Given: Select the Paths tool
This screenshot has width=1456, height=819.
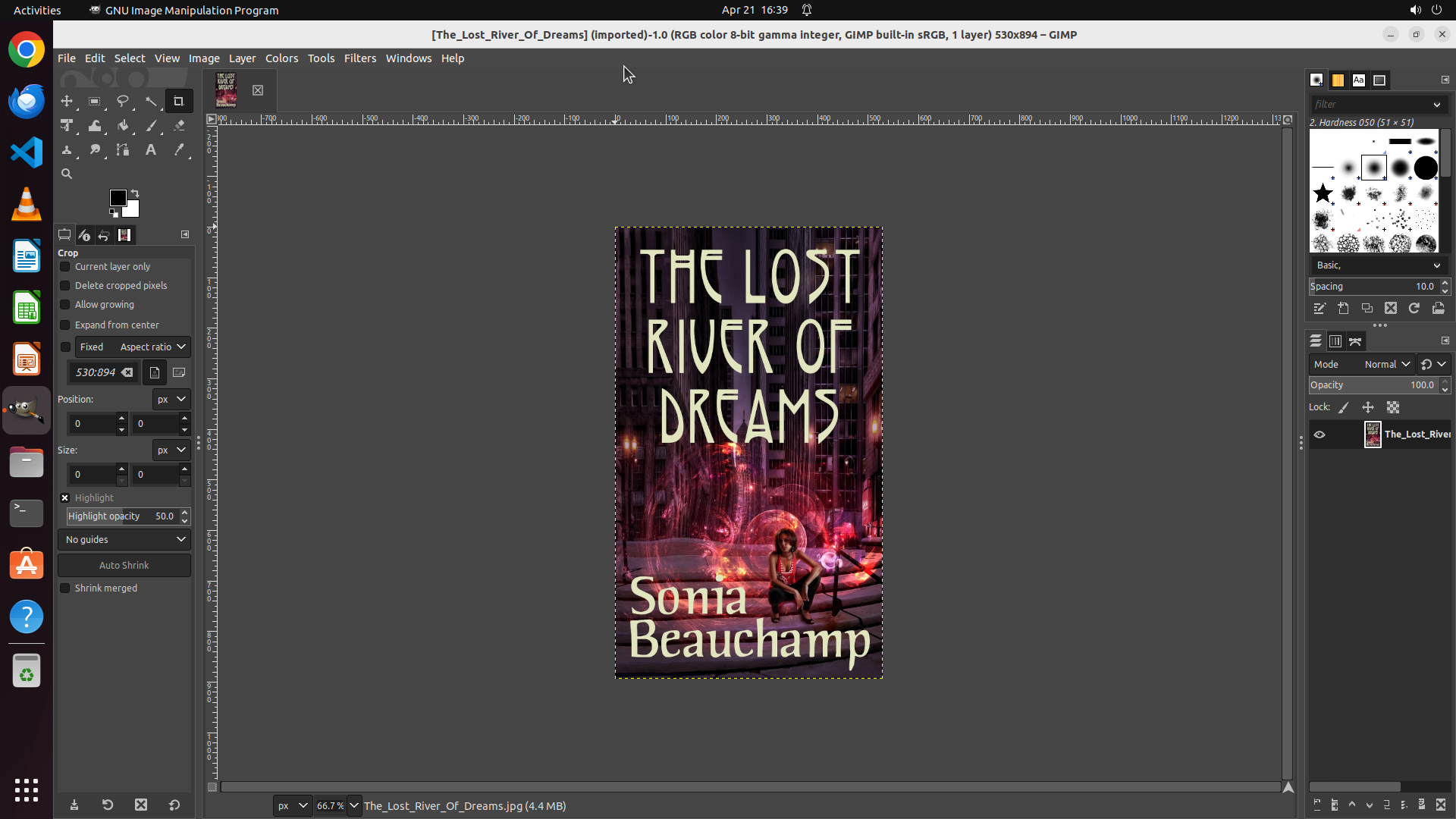Looking at the screenshot, I should (123, 150).
